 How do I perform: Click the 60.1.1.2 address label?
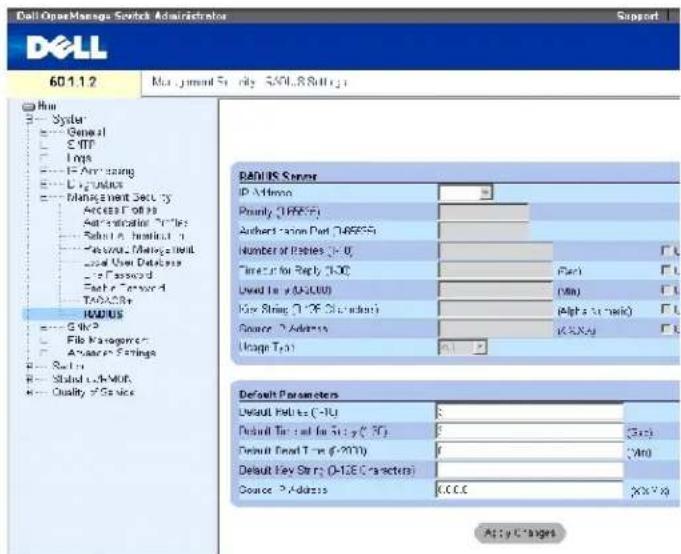tap(73, 82)
